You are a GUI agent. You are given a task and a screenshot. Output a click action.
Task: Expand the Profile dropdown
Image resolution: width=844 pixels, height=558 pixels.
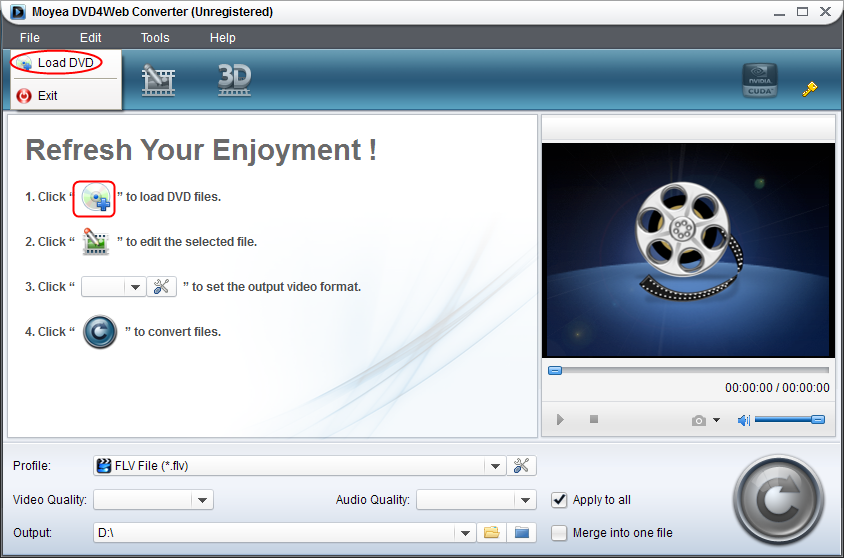(495, 466)
